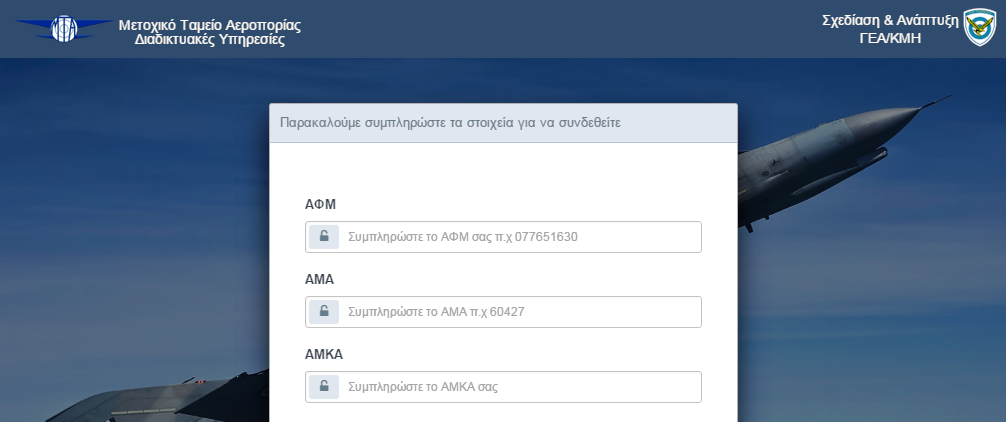The width and height of the screenshot is (1006, 422).
Task: Click the ΓΕΑ/ΚΜΗ text in the header
Action: pos(890,38)
